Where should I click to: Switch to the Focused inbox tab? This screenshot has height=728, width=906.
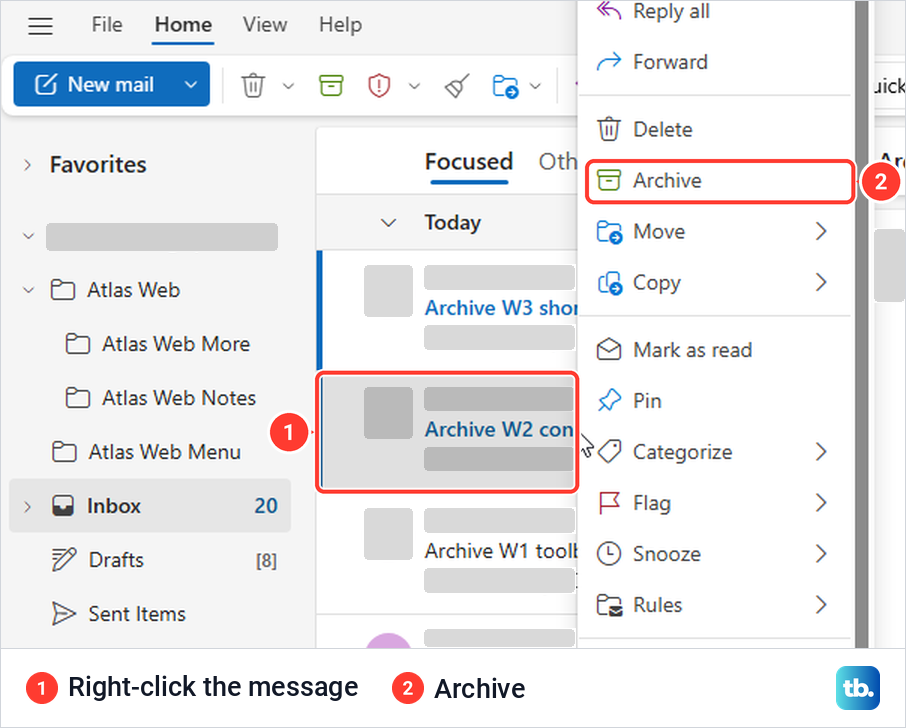click(469, 162)
